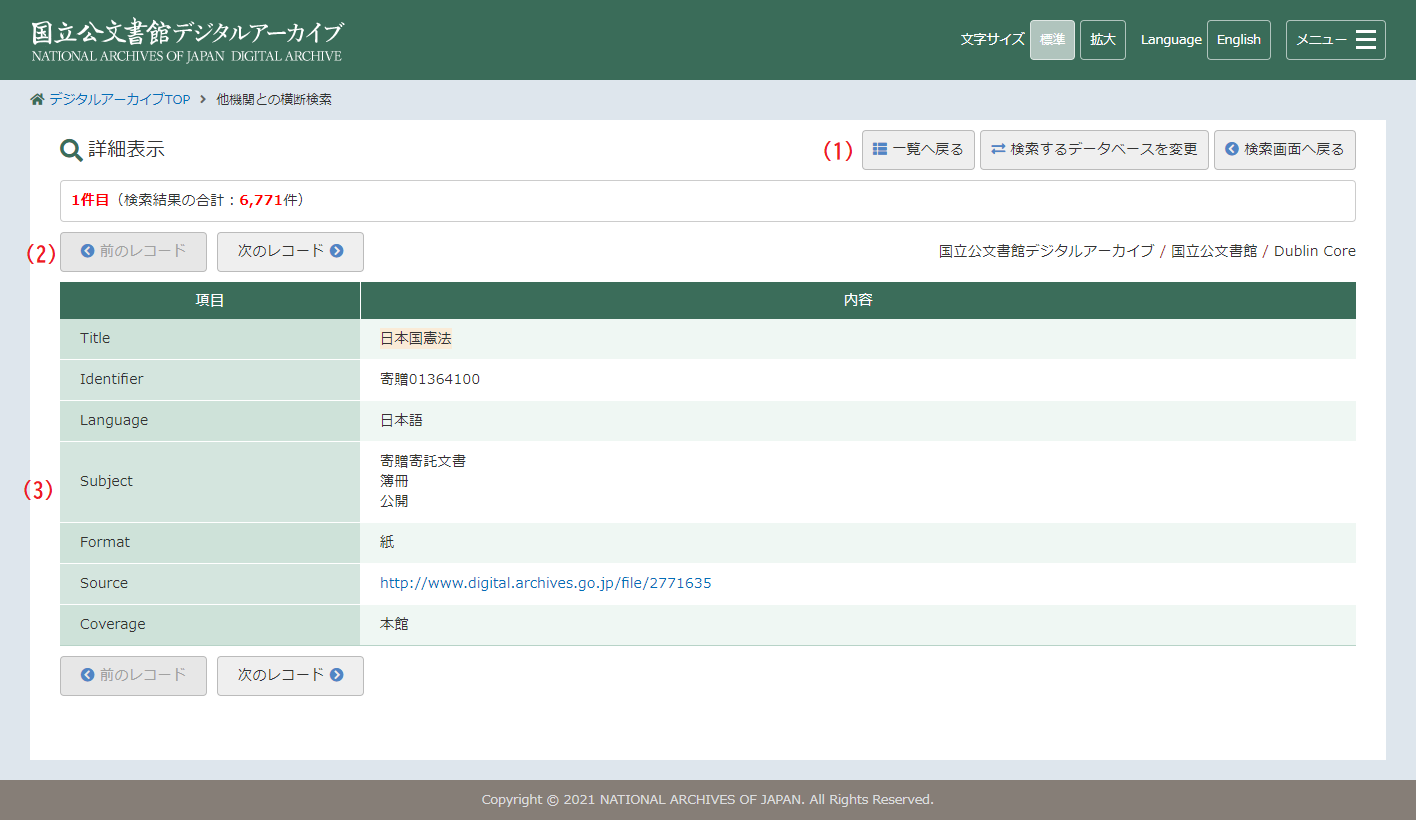The height and width of the screenshot is (820, 1416).
Task: Click the 他機関との横断検索 breadcrumb text
Action: click(274, 100)
